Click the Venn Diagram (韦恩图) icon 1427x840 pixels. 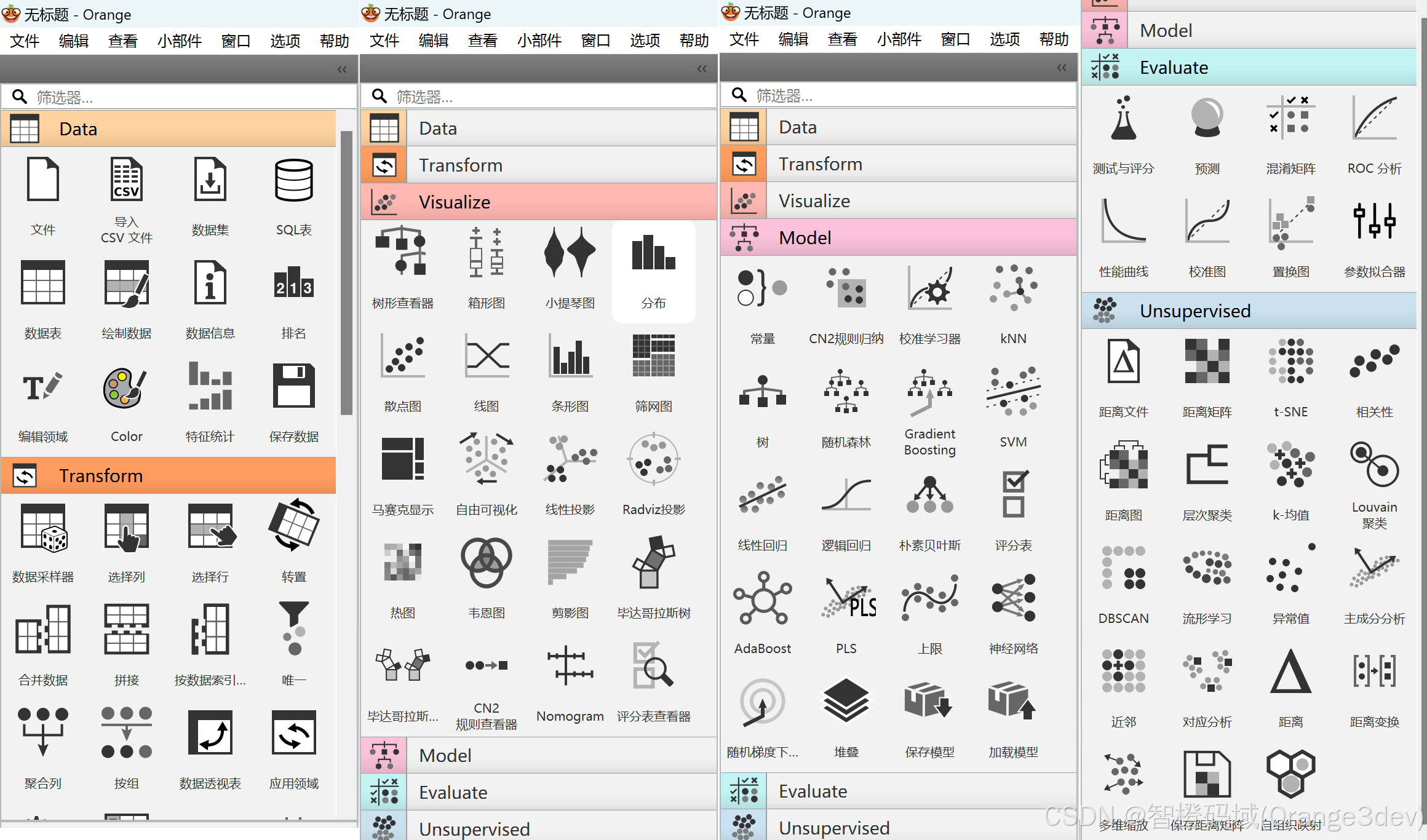pos(486,563)
